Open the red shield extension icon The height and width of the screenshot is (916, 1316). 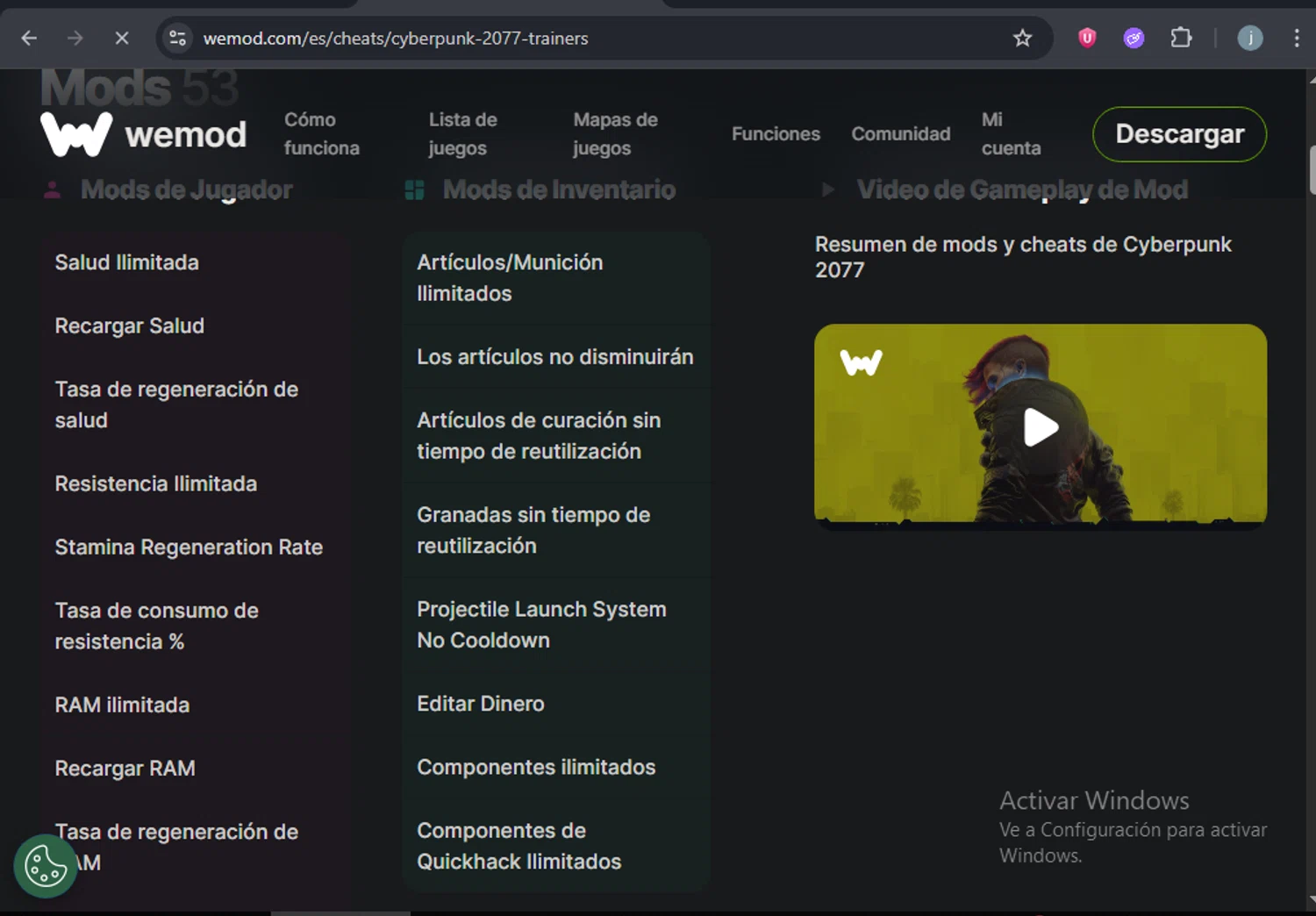[1087, 38]
